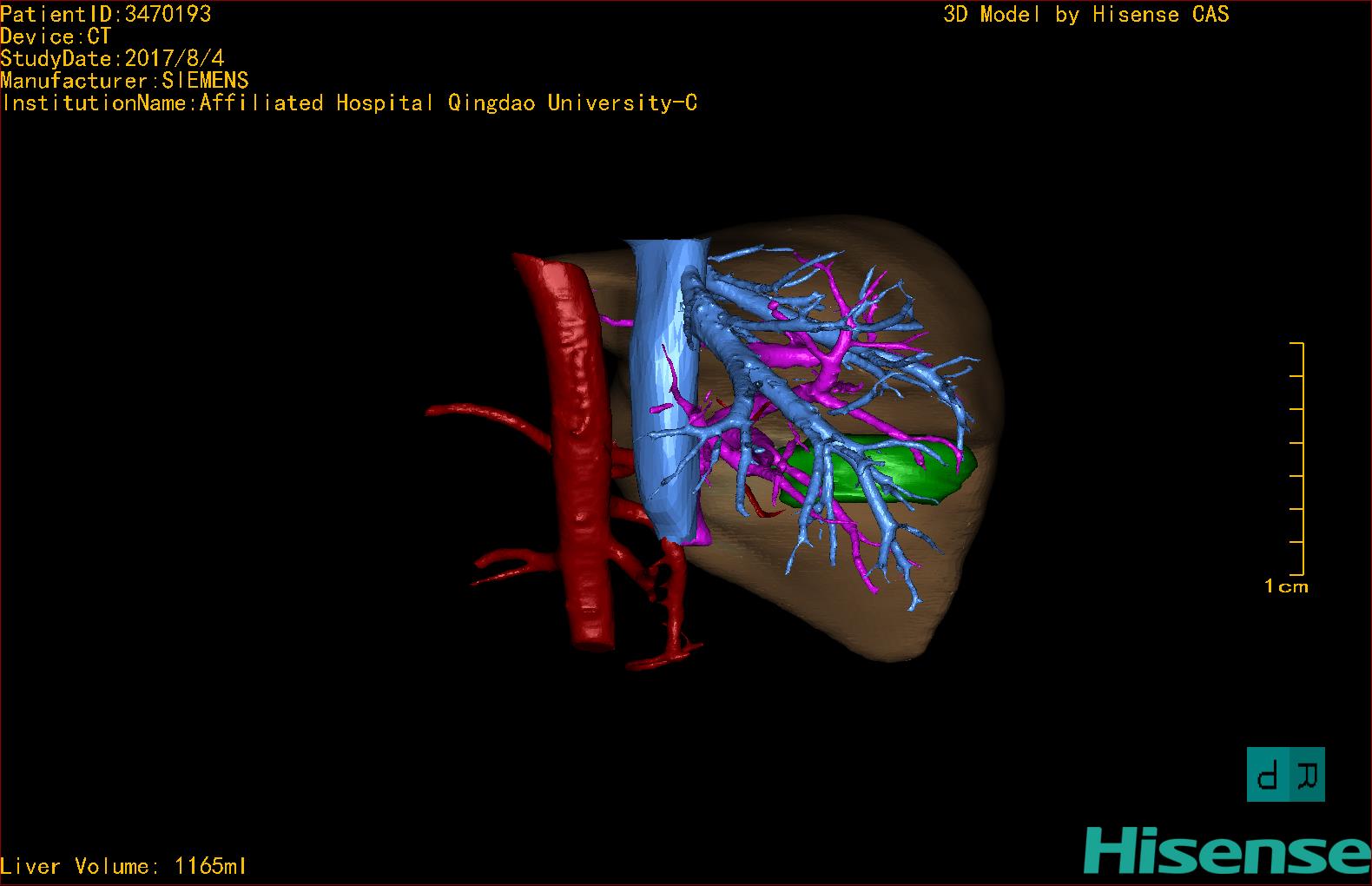Click the 1cm scale ruler
1372x886 pixels.
1297,459
